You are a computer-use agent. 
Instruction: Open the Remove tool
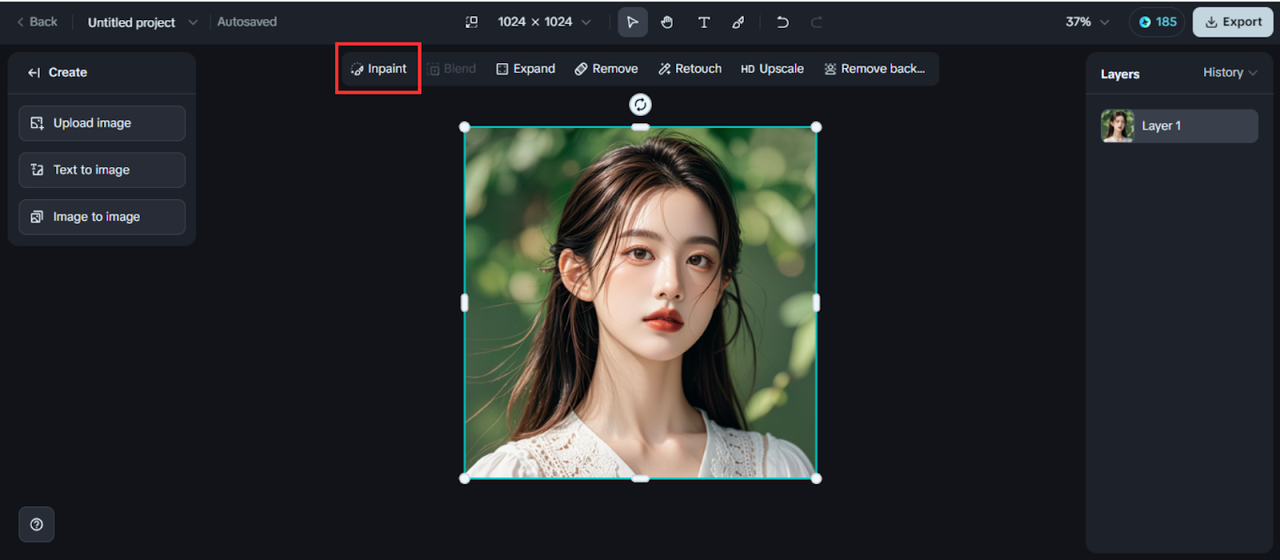click(x=606, y=69)
